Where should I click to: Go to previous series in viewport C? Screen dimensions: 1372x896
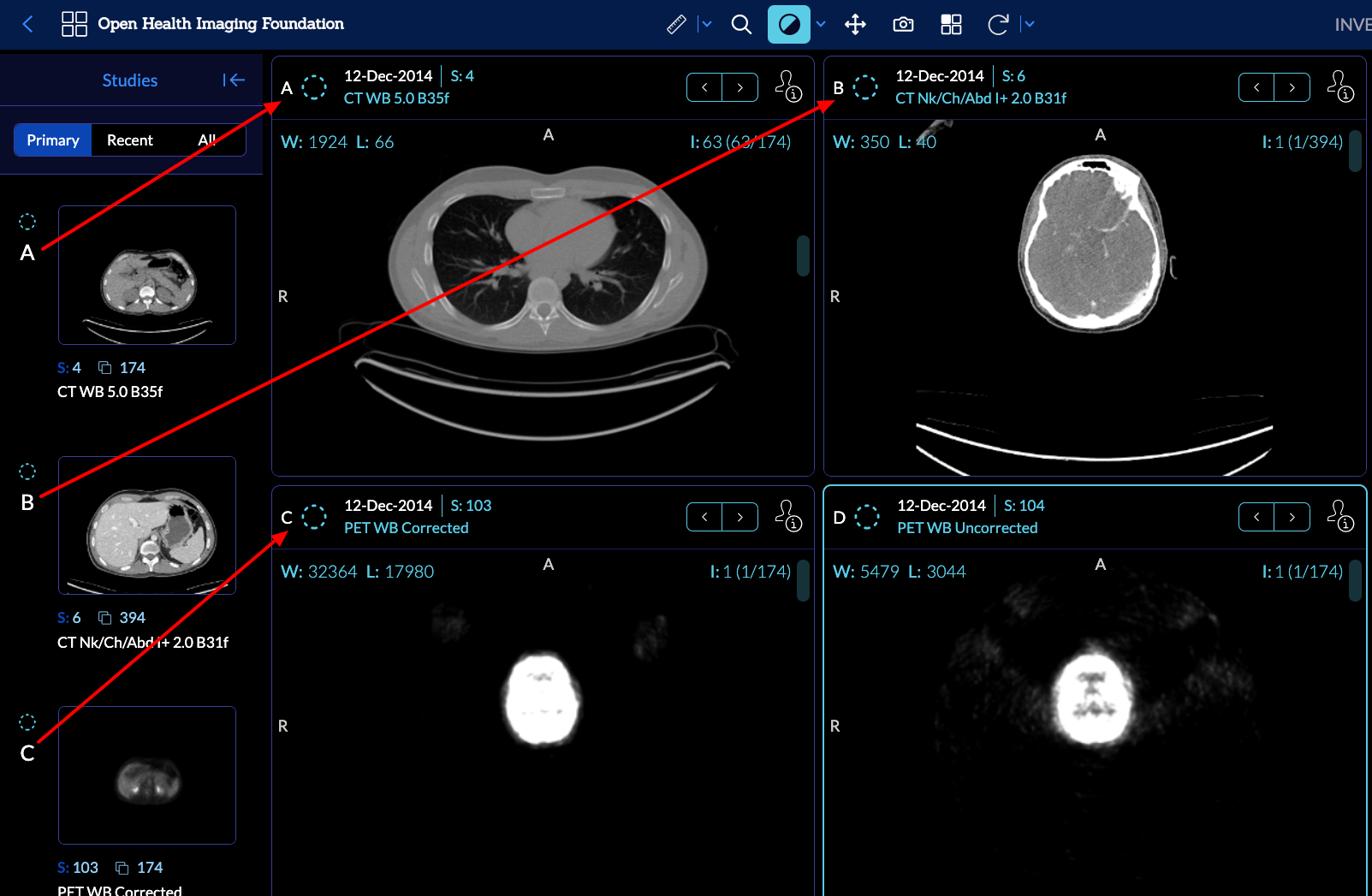tap(704, 517)
